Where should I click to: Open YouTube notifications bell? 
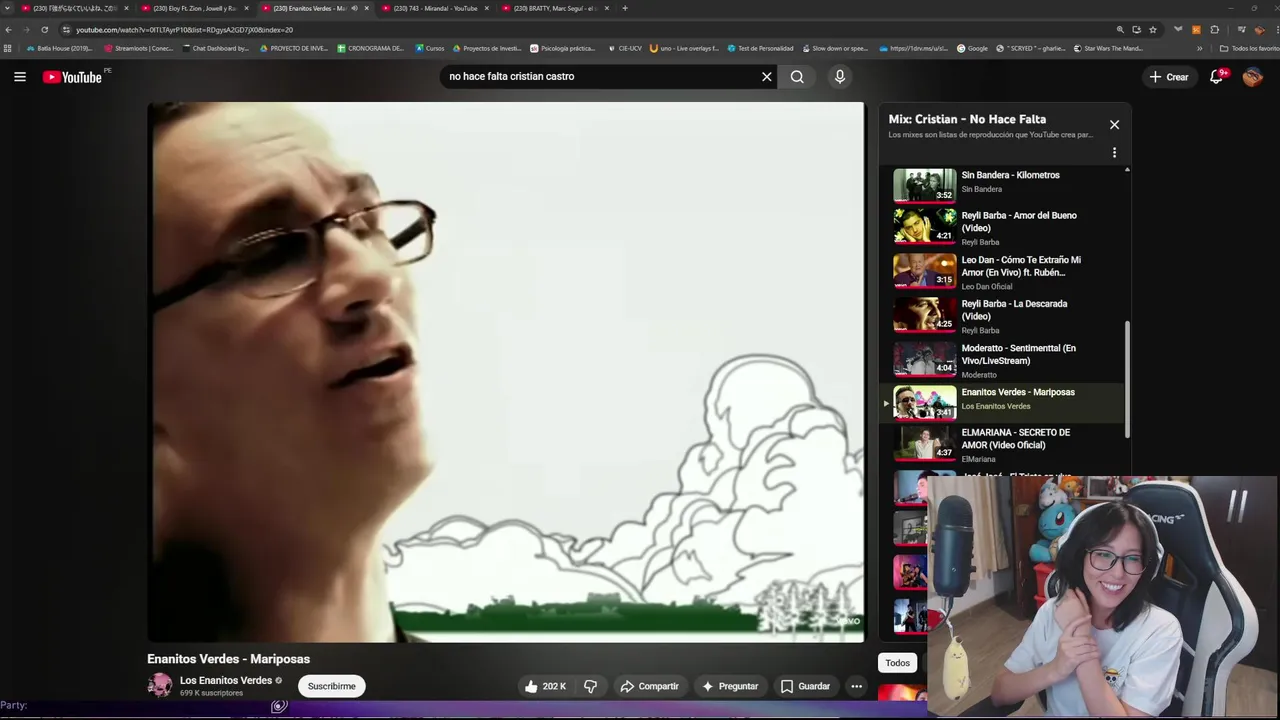[x=1217, y=76]
